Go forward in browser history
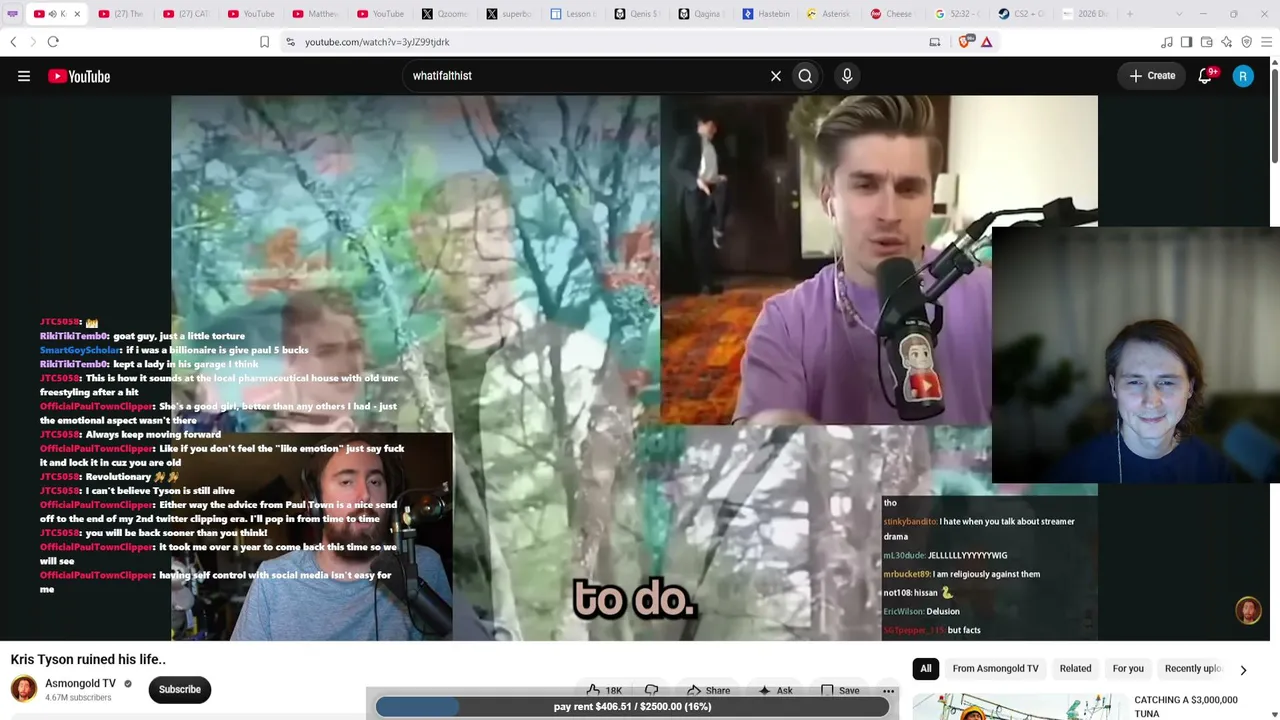Viewport: 1280px width, 720px height. point(32,42)
